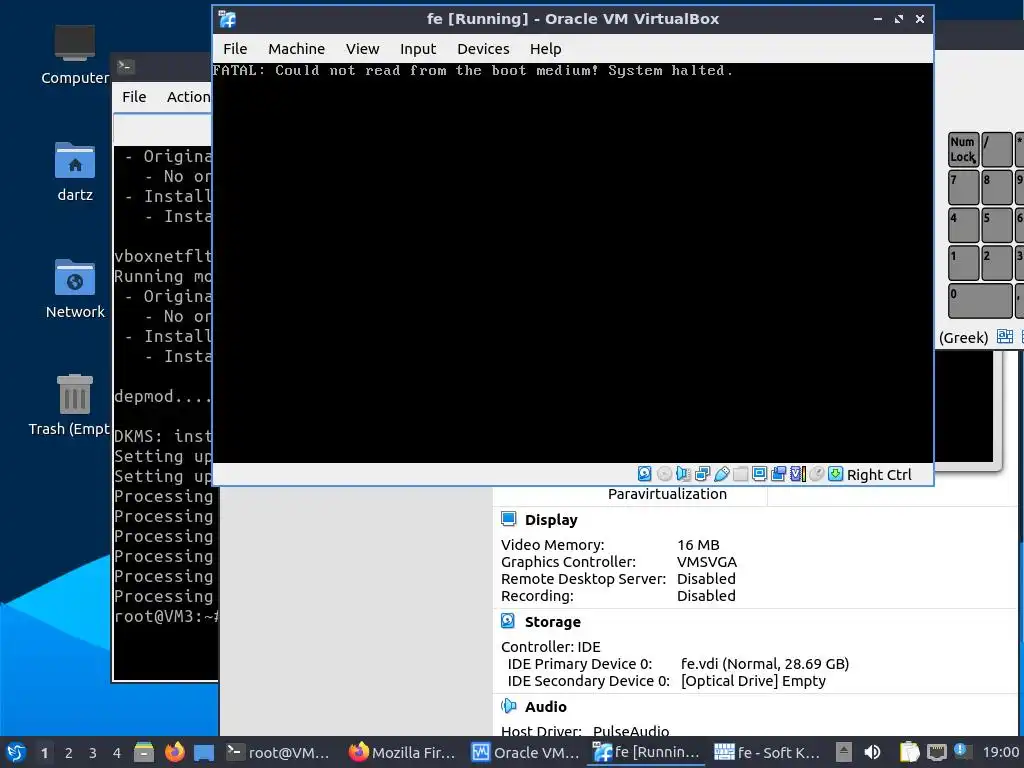Click the recording indicator in VM status bar
1024x768 pixels.
pos(778,474)
